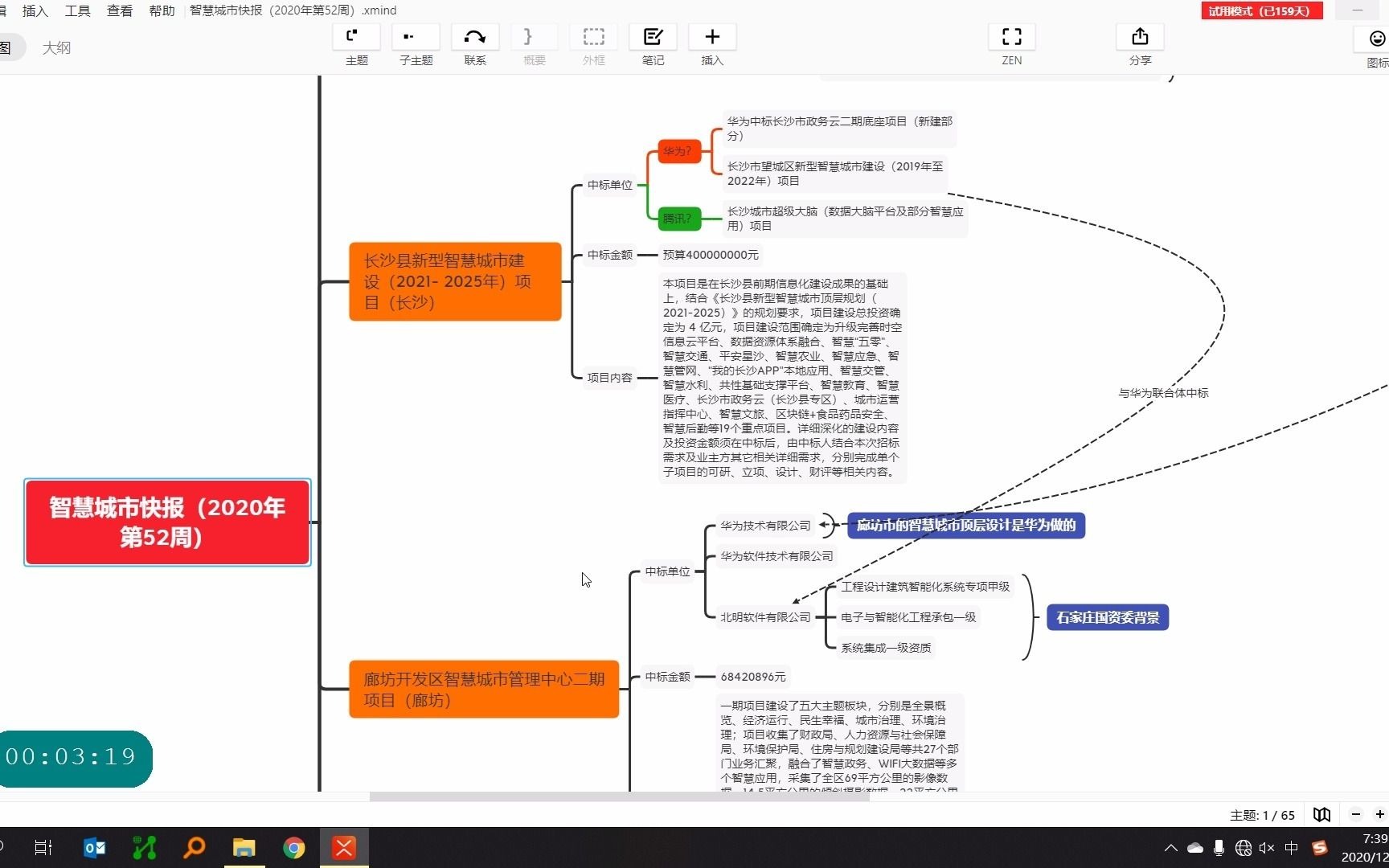The image size is (1389, 868).
Task: Enter ZEN mode
Action: (1012, 37)
